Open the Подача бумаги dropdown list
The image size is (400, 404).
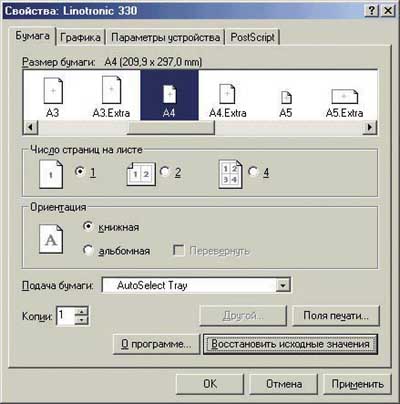click(x=283, y=286)
